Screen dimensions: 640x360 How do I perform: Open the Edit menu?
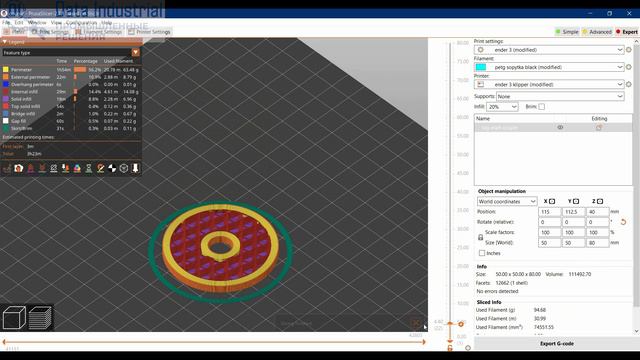[19, 22]
